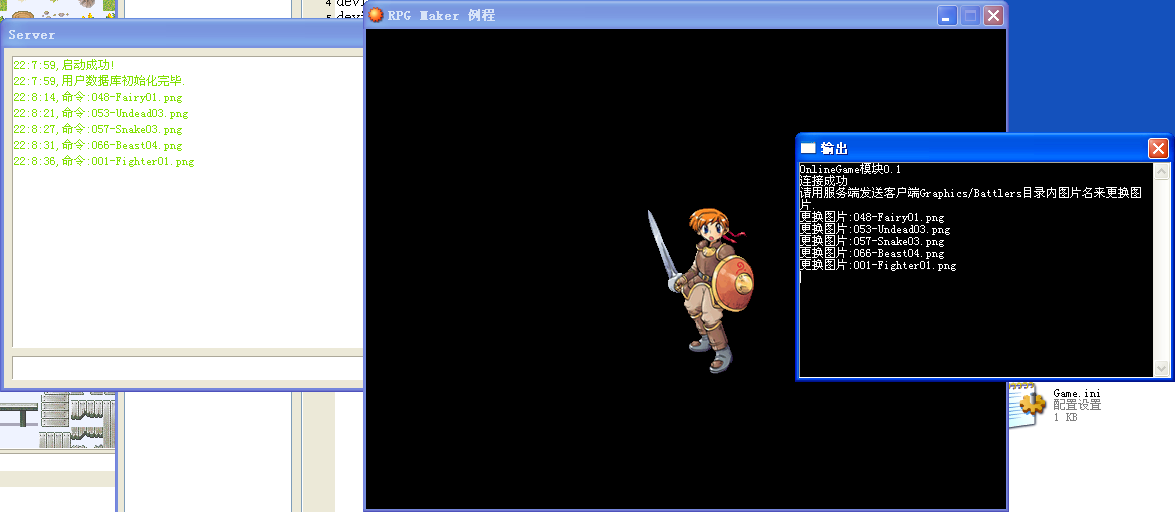Click output line 更换图片:048-Fairy01.png

[872, 217]
